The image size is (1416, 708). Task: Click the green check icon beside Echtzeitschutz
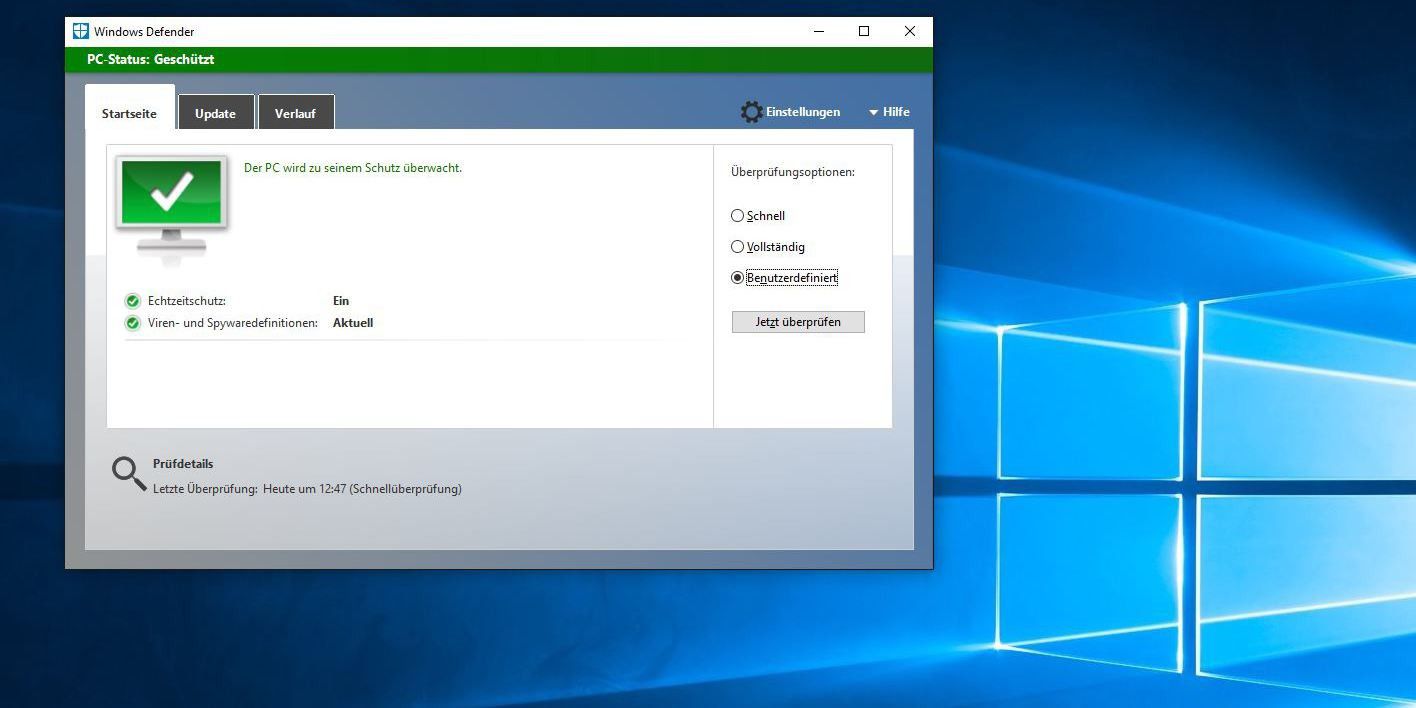(x=132, y=301)
